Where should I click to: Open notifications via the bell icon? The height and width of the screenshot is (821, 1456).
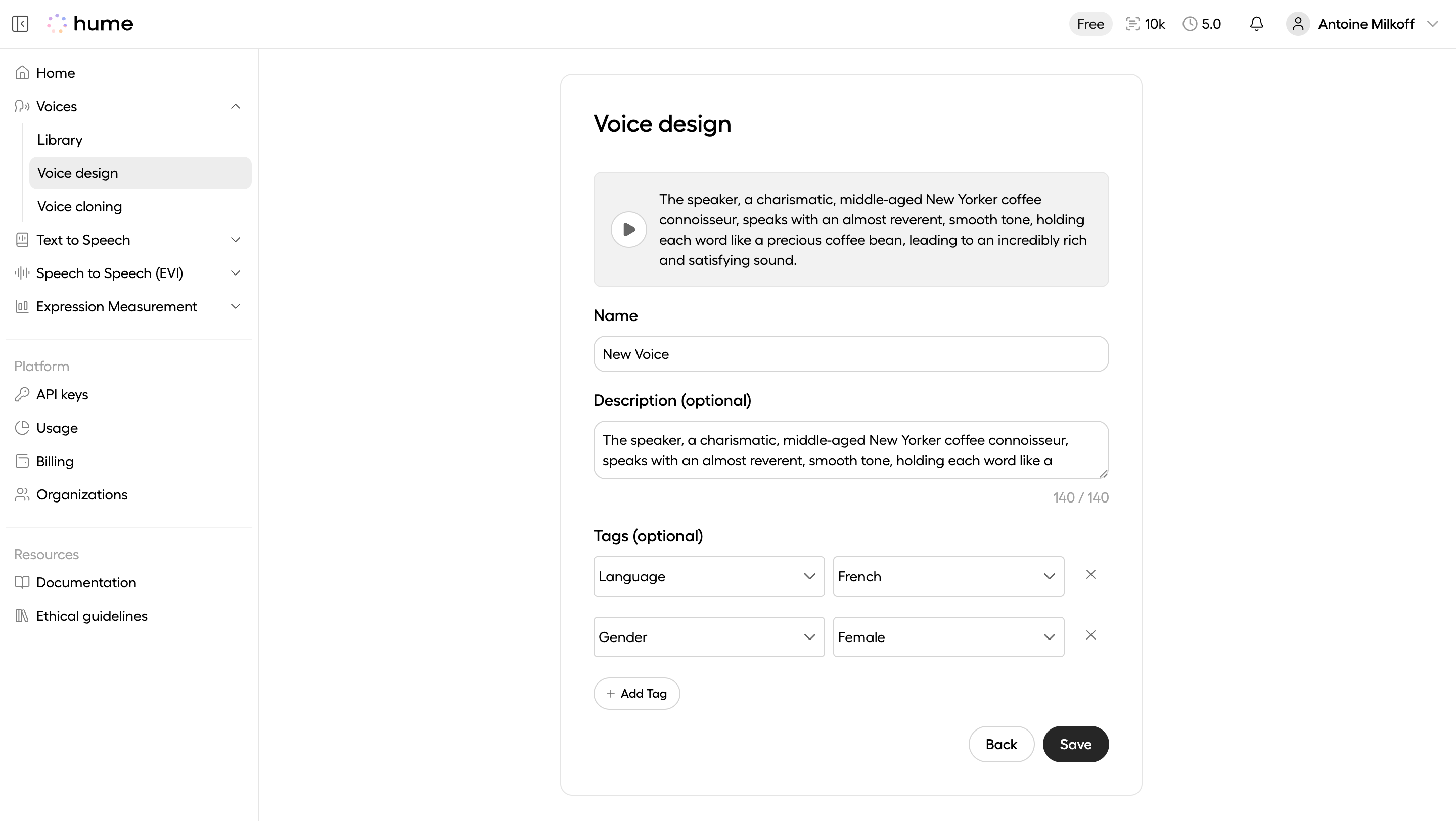tap(1256, 23)
